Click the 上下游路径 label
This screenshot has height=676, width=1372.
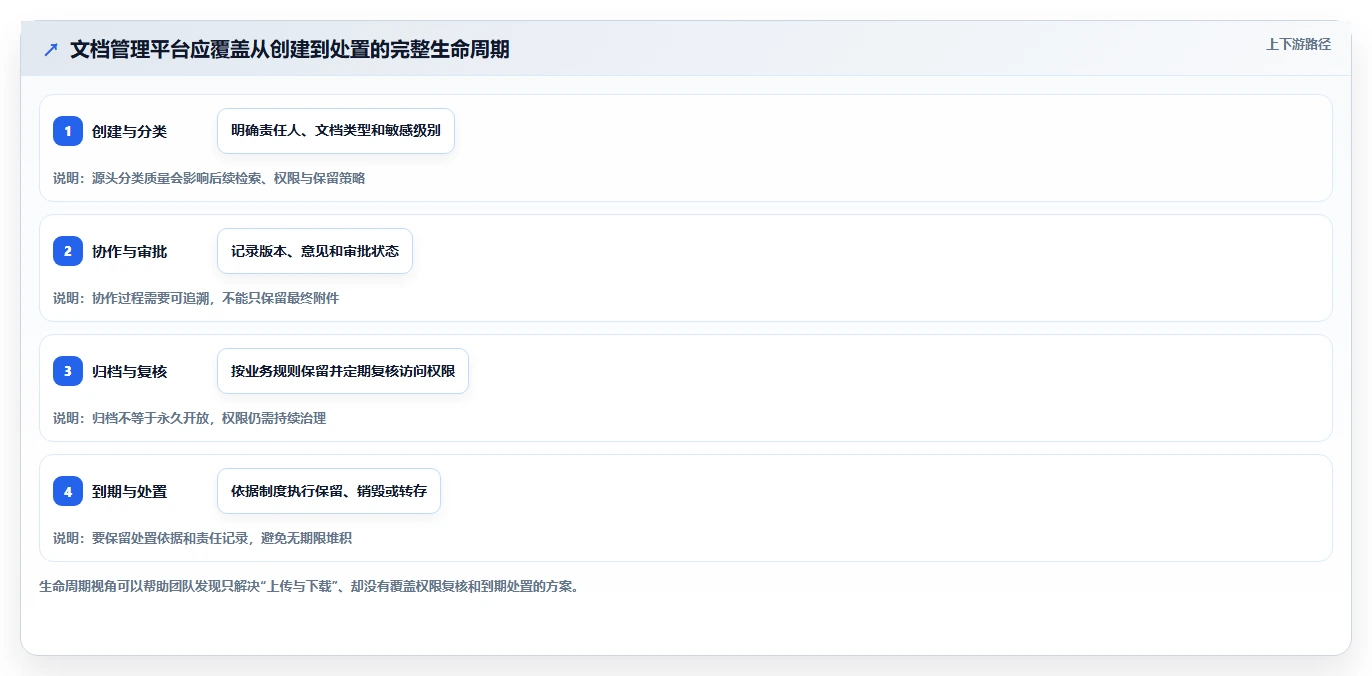[x=1298, y=44]
